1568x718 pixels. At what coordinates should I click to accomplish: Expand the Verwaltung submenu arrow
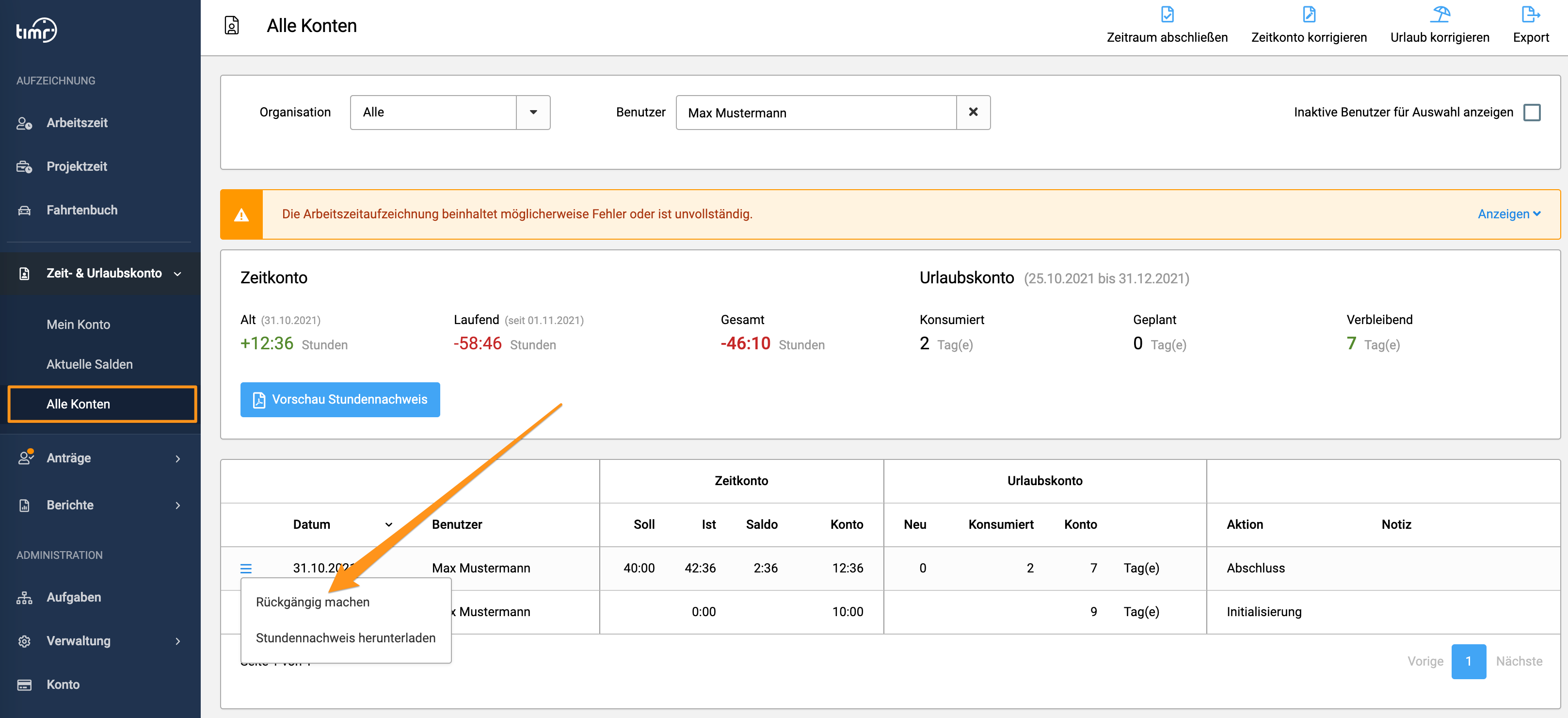click(178, 641)
